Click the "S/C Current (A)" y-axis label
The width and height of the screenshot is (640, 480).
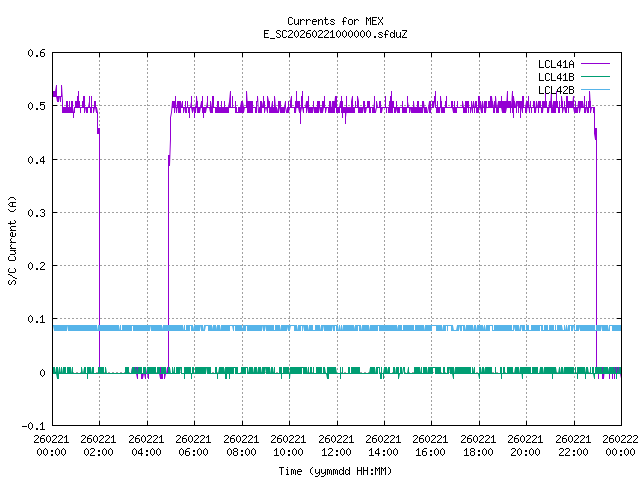[x=13, y=239]
